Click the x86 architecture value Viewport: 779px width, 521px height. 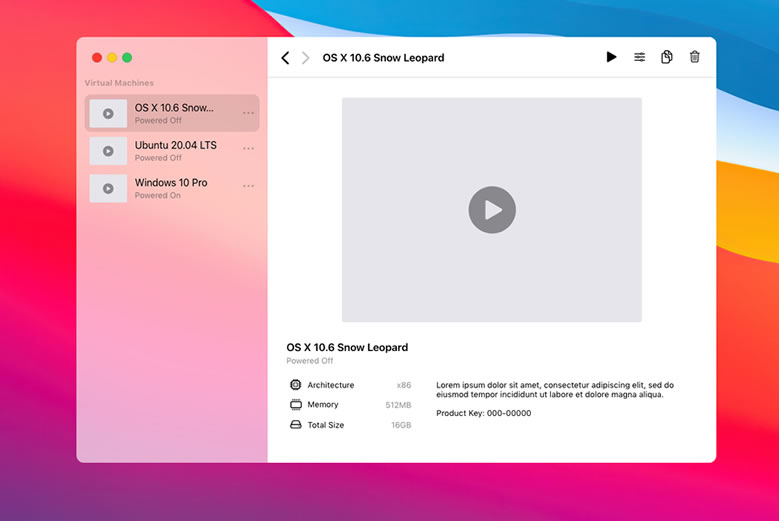point(404,385)
